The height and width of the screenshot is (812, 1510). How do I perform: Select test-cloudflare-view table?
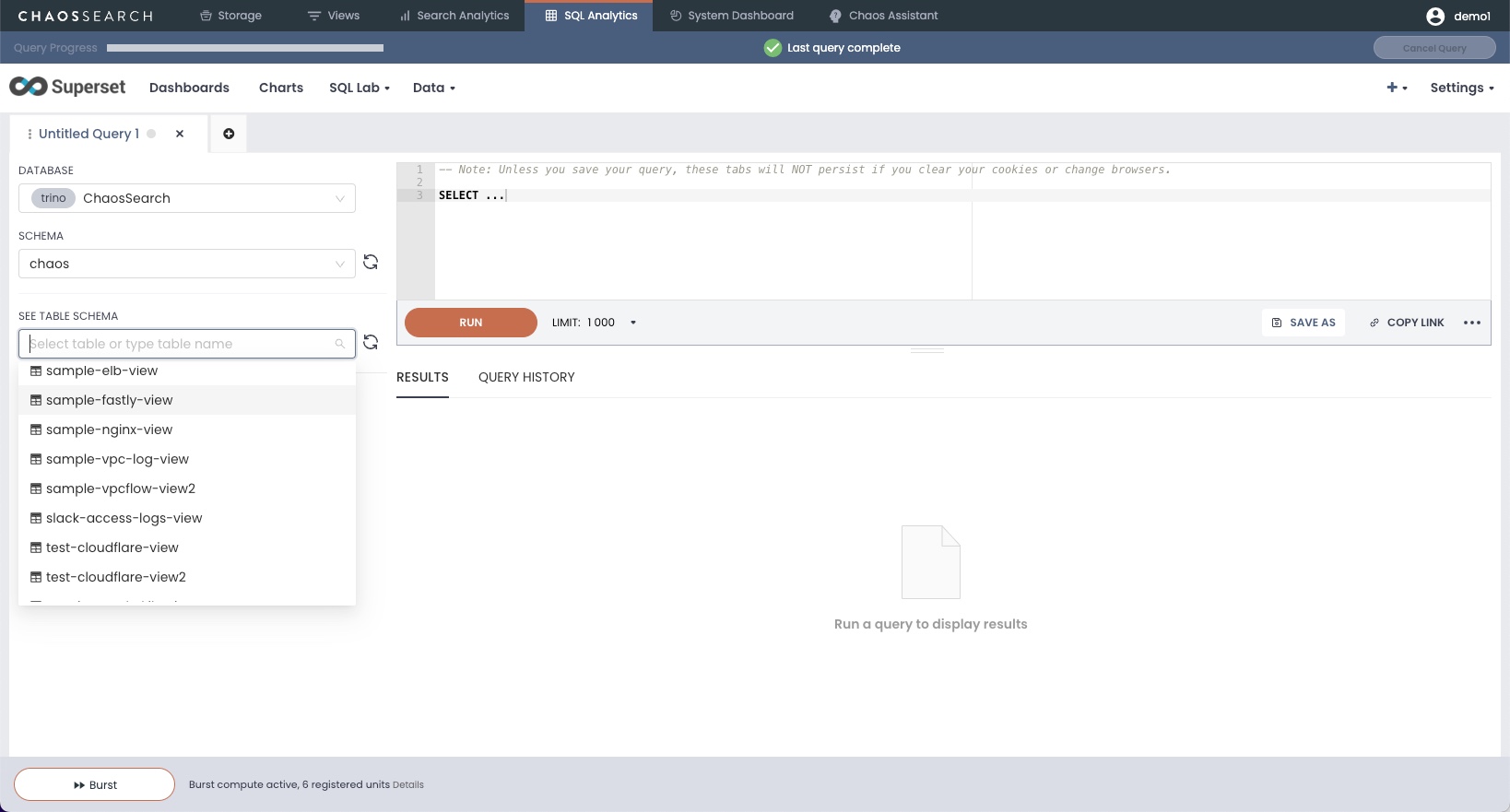tap(187, 547)
